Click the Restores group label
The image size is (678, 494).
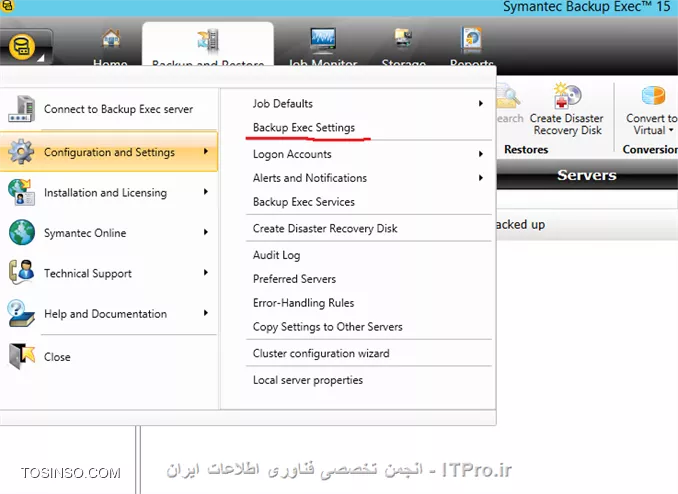tap(526, 149)
